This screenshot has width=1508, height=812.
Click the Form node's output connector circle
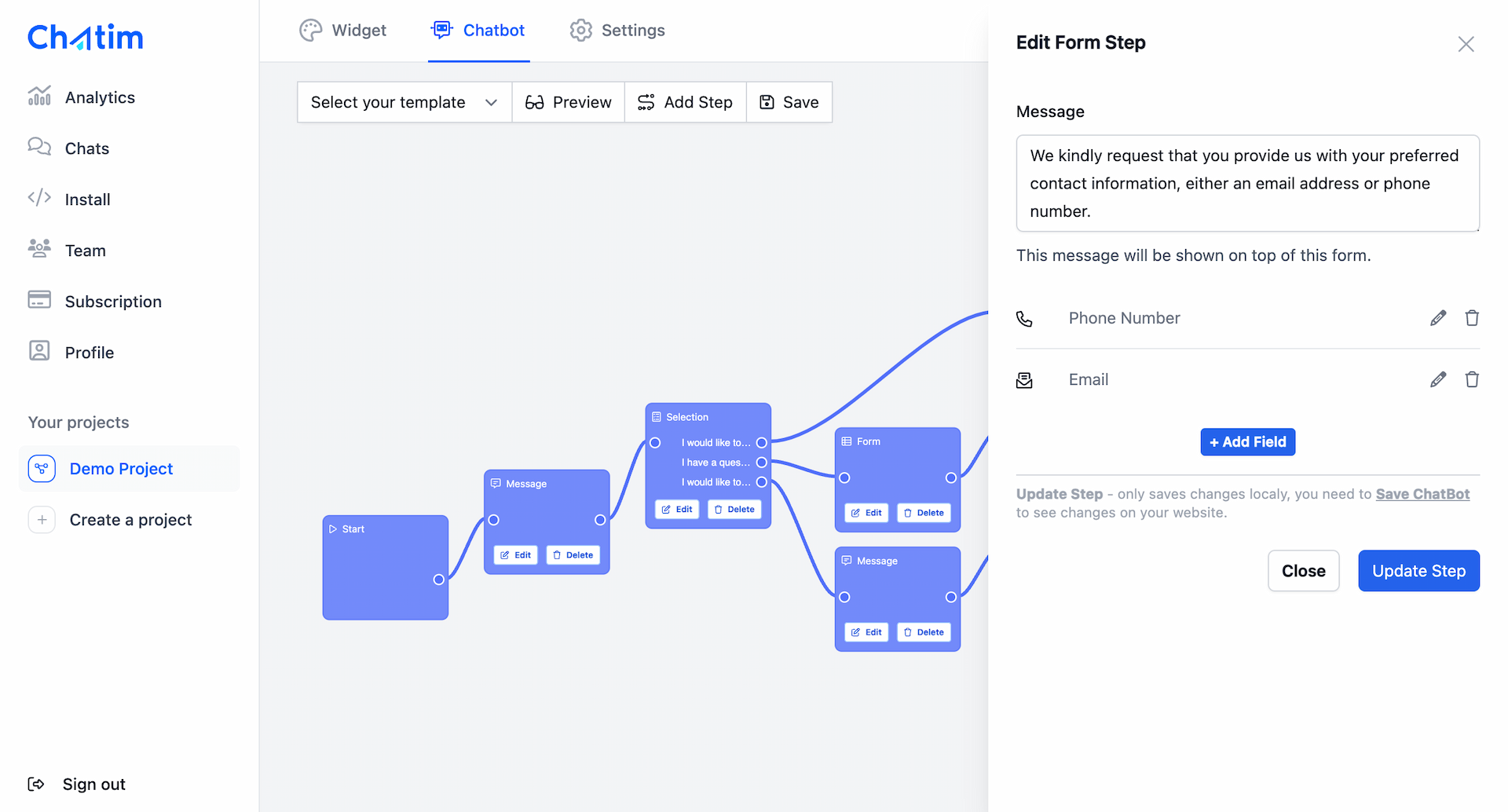click(x=950, y=477)
